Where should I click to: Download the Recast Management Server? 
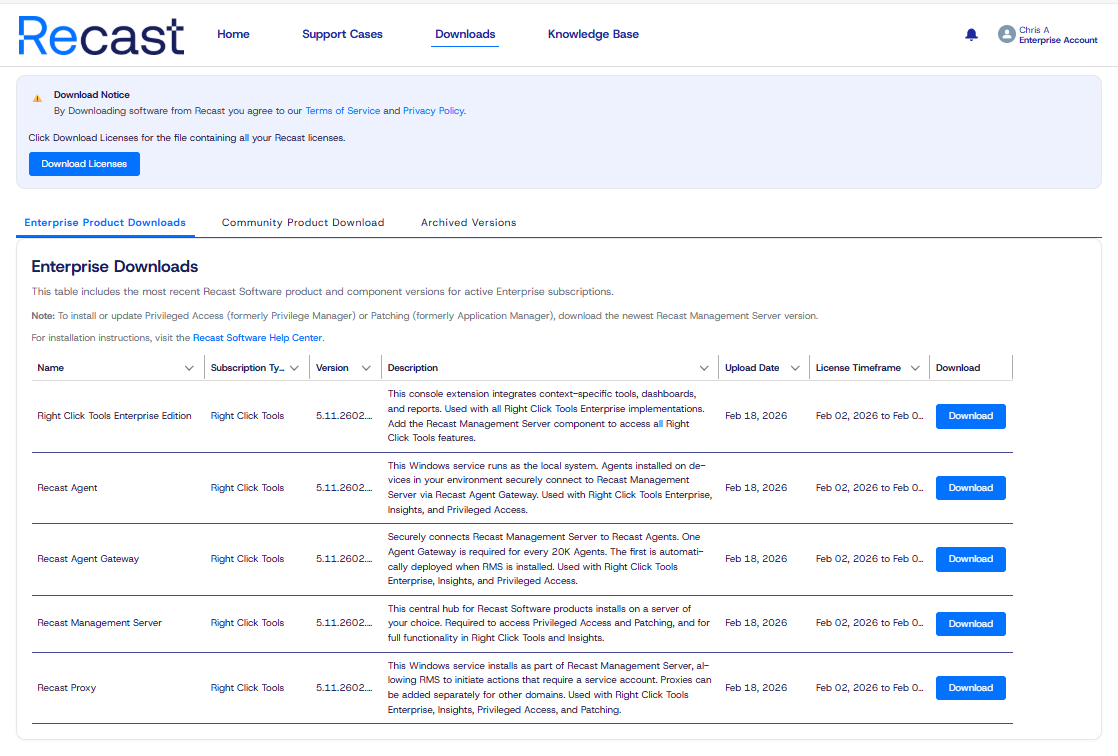pyautogui.click(x=970, y=623)
